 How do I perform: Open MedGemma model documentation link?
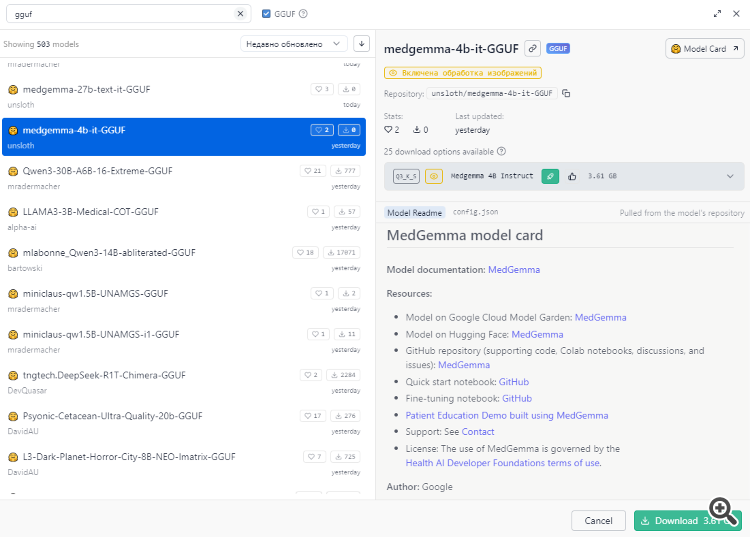tap(514, 270)
